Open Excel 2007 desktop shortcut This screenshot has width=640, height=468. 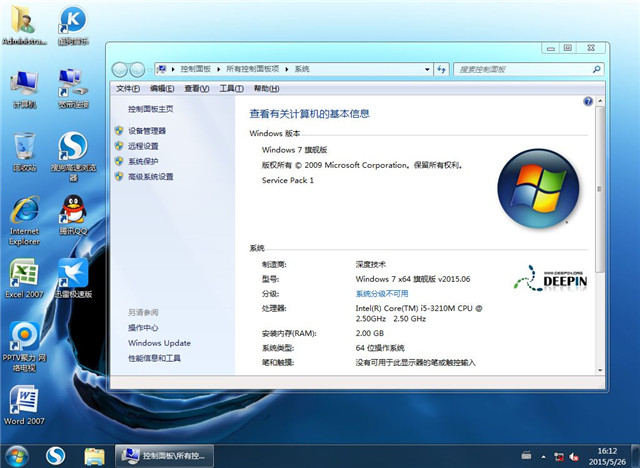point(24,279)
